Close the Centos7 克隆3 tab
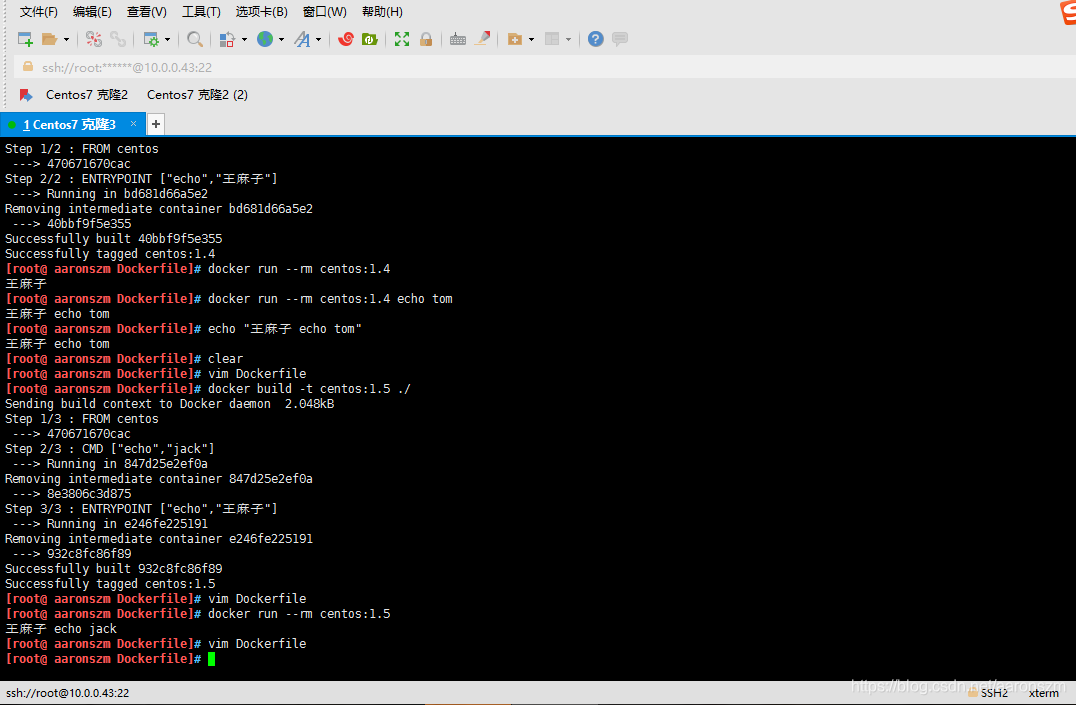The image size is (1076, 705). coord(134,124)
